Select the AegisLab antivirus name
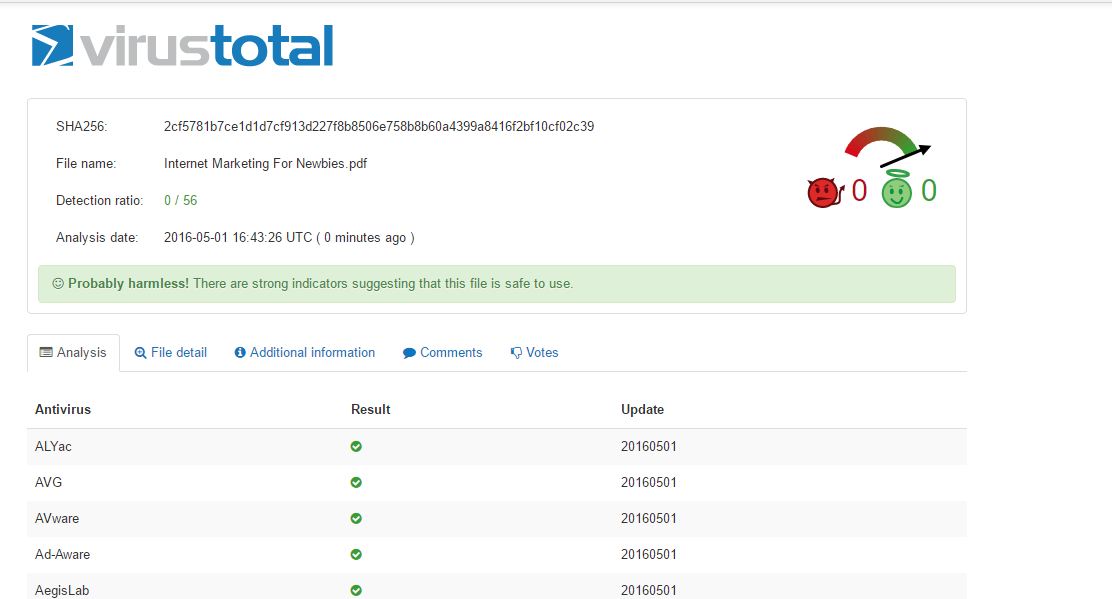 tap(62, 590)
